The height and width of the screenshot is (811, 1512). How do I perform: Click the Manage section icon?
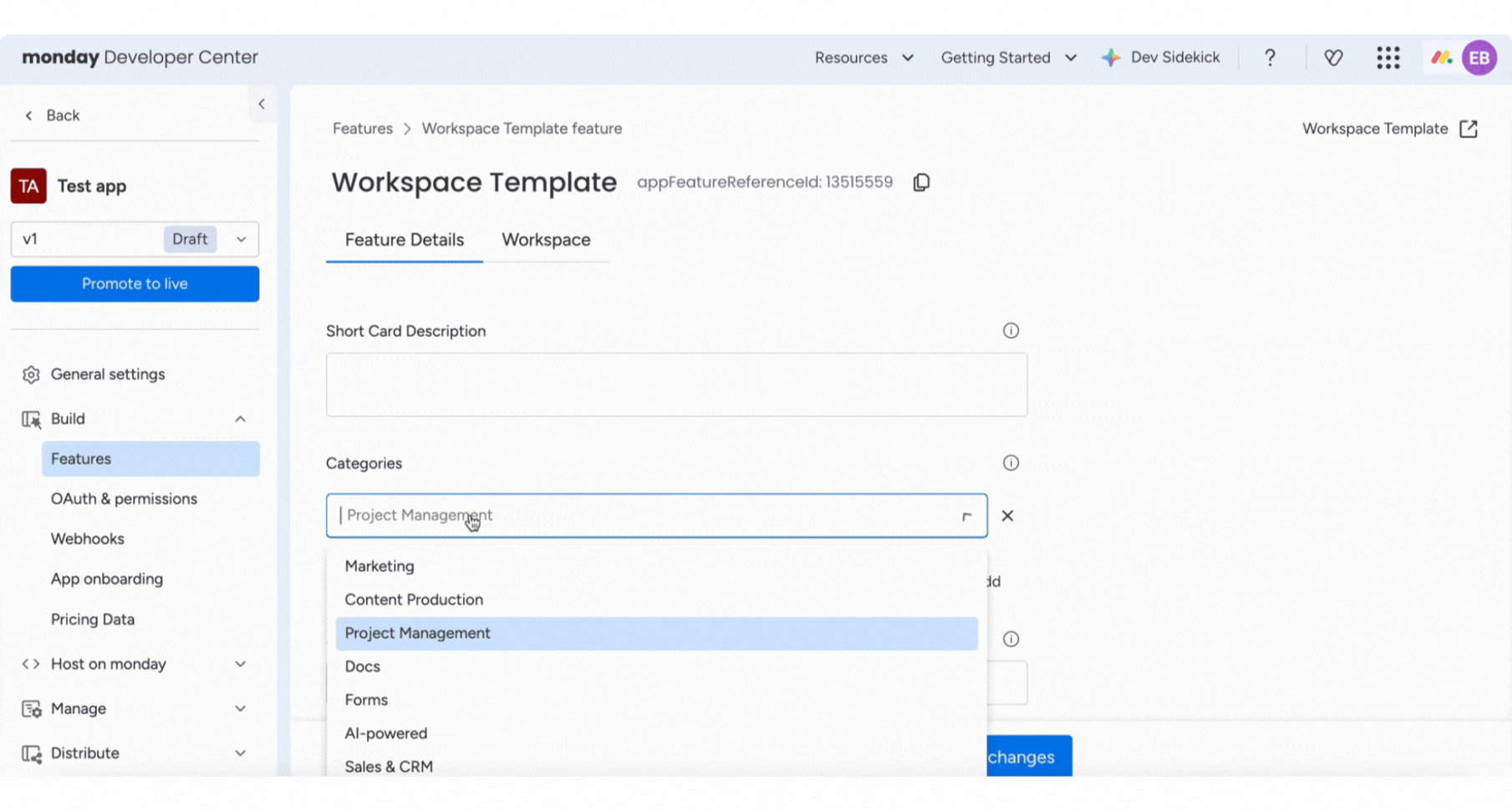tap(31, 709)
